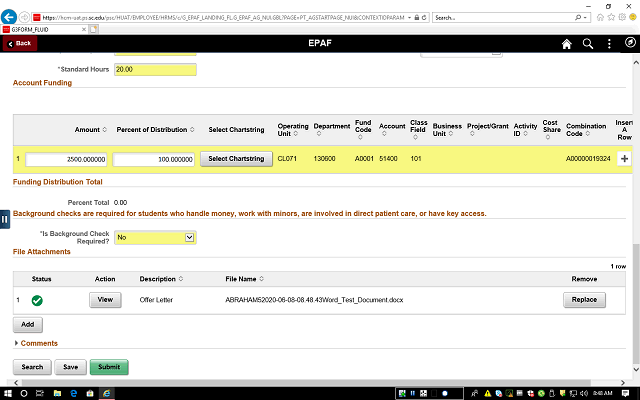Click the left side panel pause tab
The height and width of the screenshot is (400, 640).
pyautogui.click(x=4, y=219)
